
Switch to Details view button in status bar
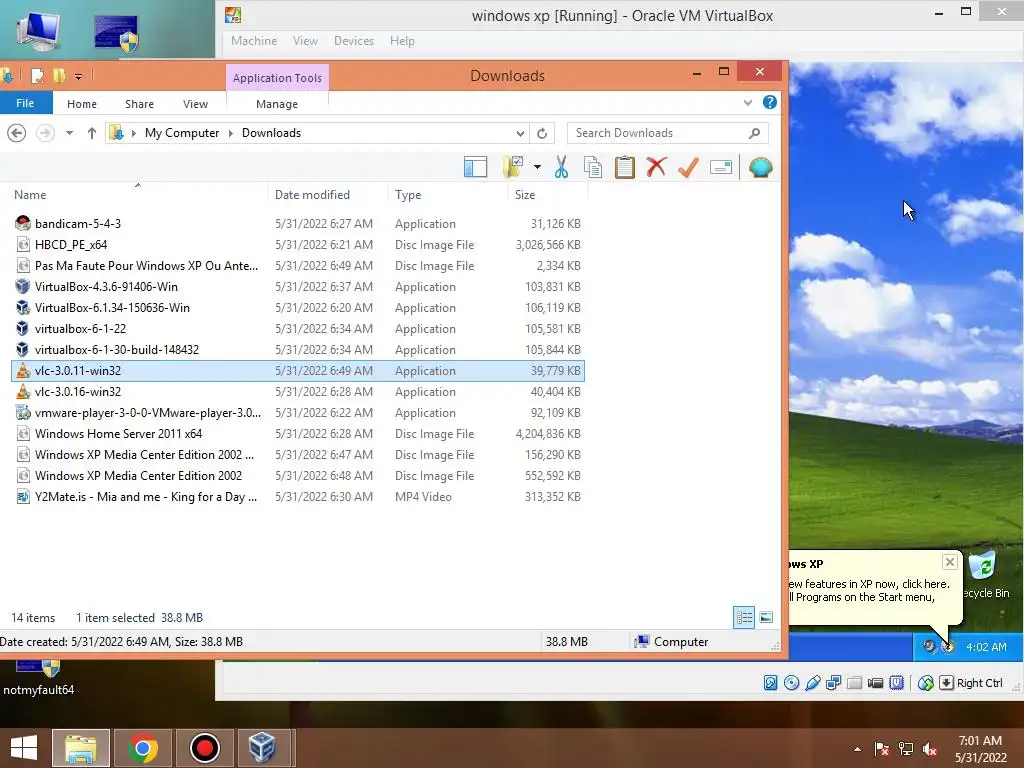744,617
